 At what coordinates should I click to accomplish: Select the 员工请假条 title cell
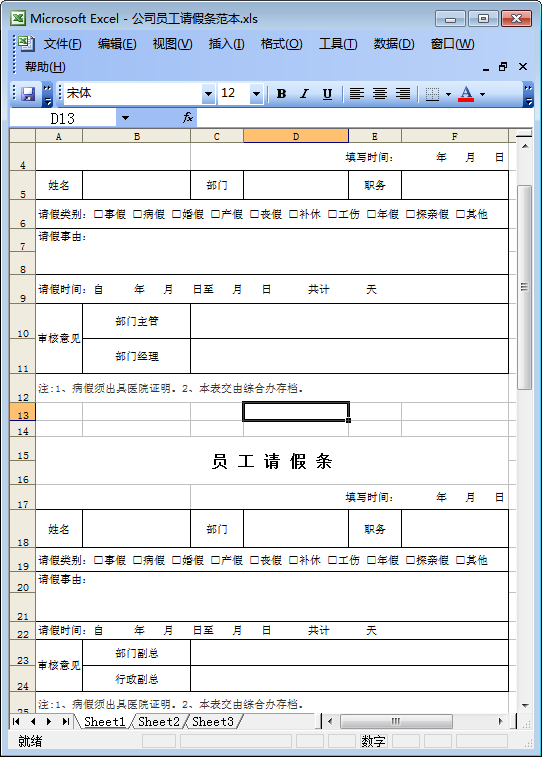(x=272, y=461)
